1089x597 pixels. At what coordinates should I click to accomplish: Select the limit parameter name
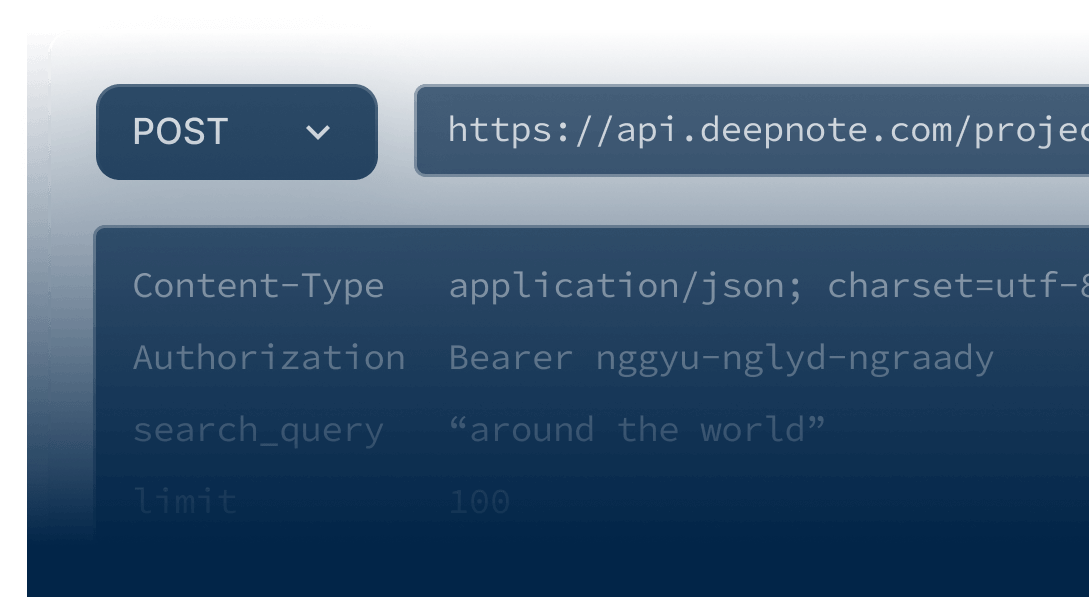(x=185, y=501)
